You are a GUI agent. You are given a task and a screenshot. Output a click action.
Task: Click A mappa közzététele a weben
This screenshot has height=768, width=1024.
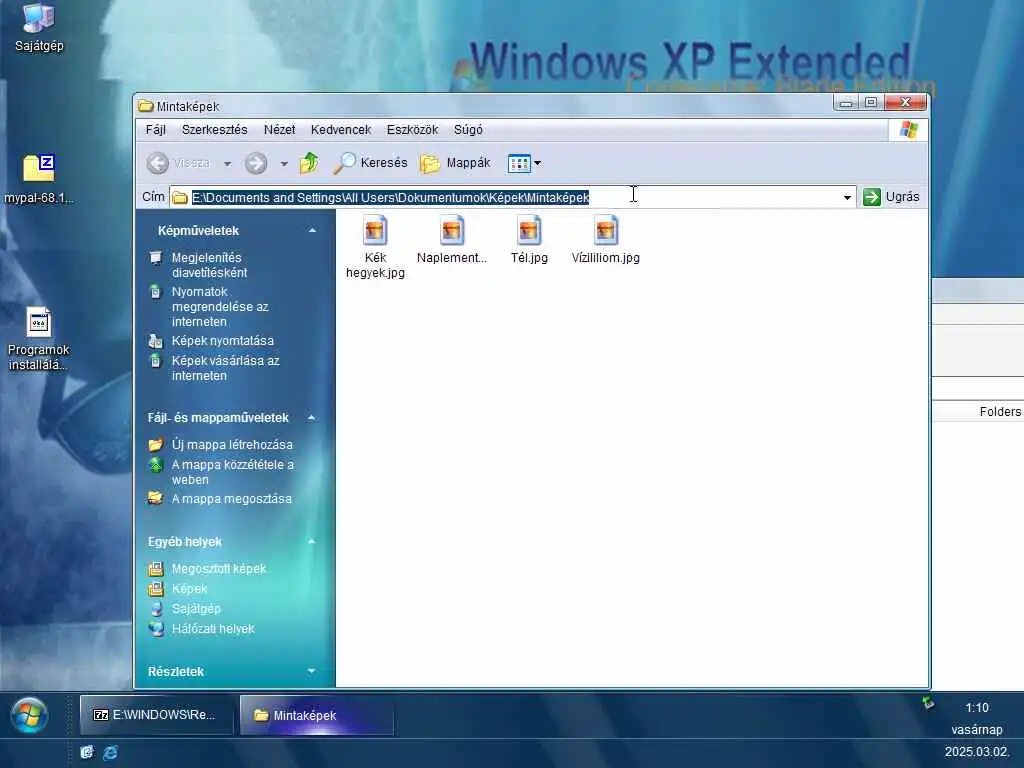click(x=232, y=472)
